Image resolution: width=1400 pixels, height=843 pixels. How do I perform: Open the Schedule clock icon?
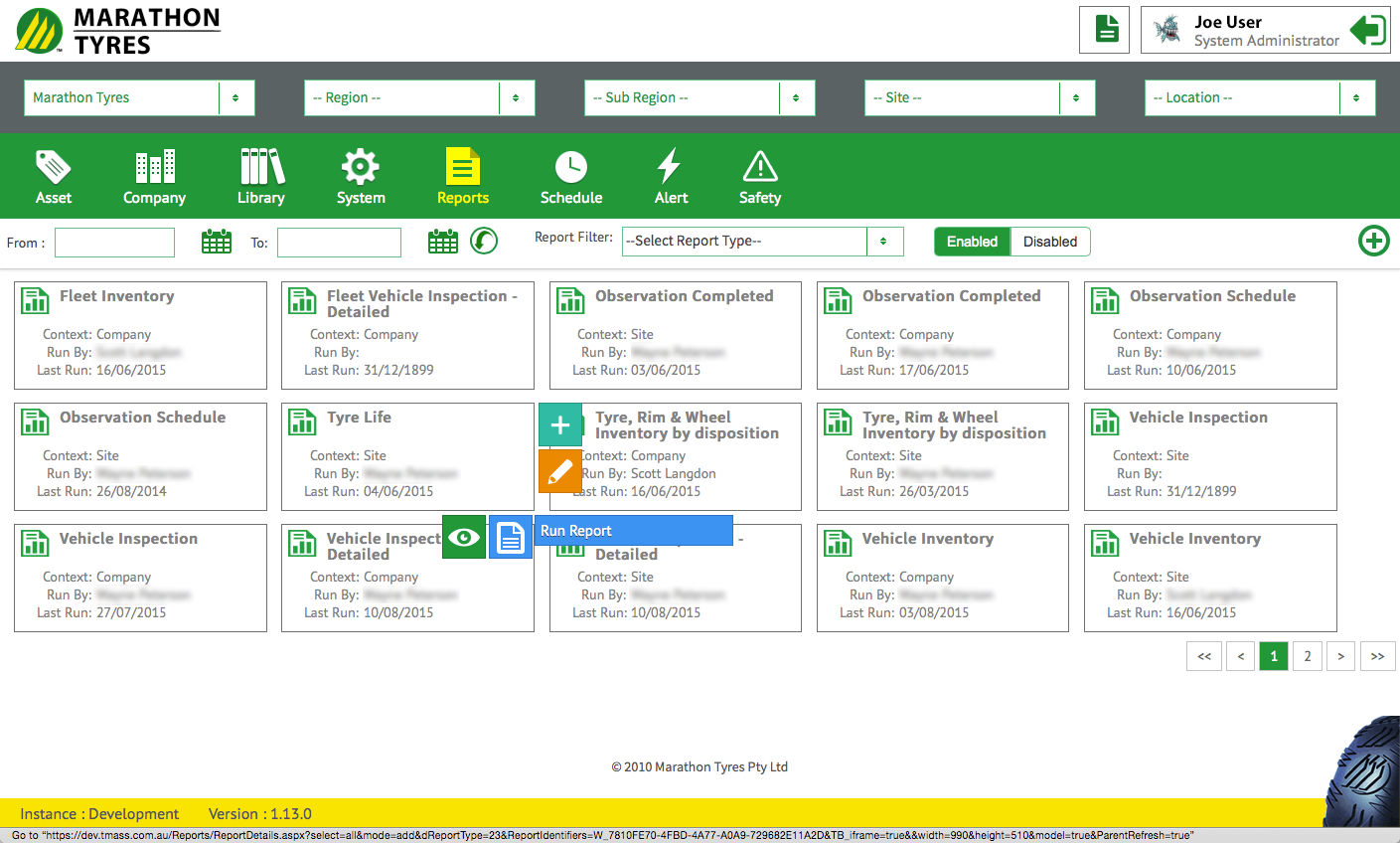click(570, 167)
